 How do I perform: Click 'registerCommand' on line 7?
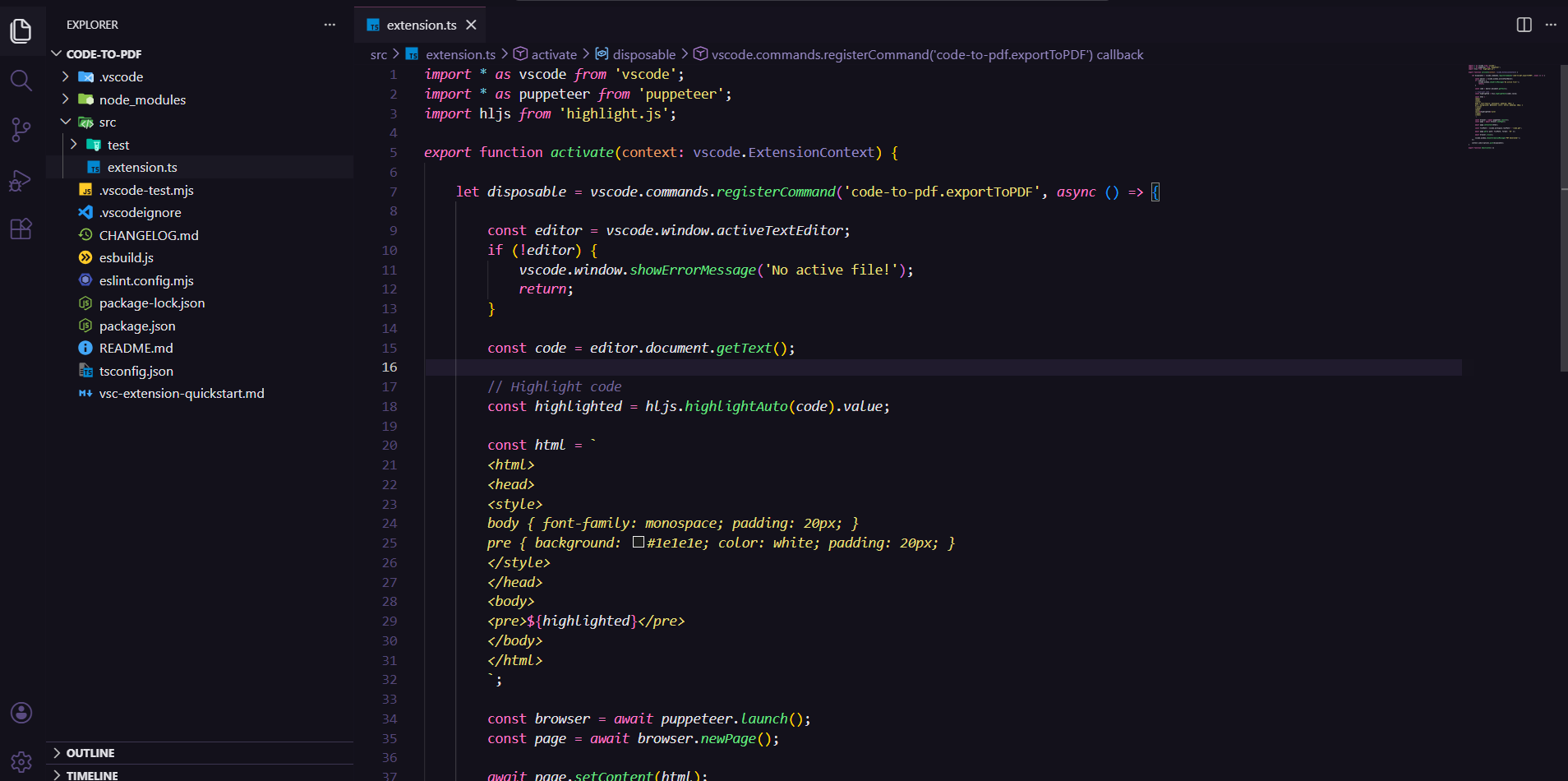tap(776, 192)
